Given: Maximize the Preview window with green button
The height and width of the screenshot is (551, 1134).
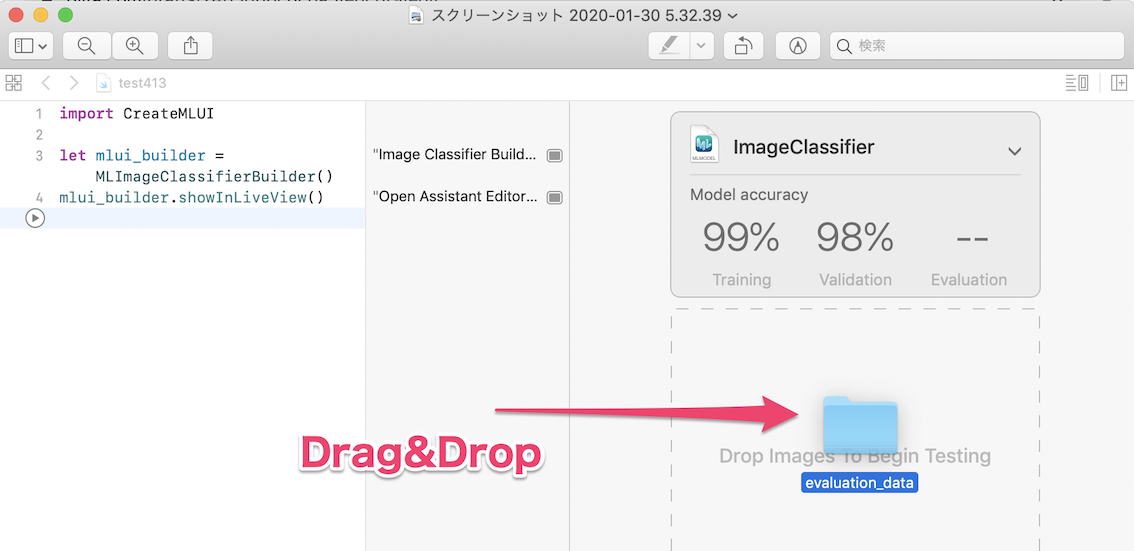Looking at the screenshot, I should [66, 14].
